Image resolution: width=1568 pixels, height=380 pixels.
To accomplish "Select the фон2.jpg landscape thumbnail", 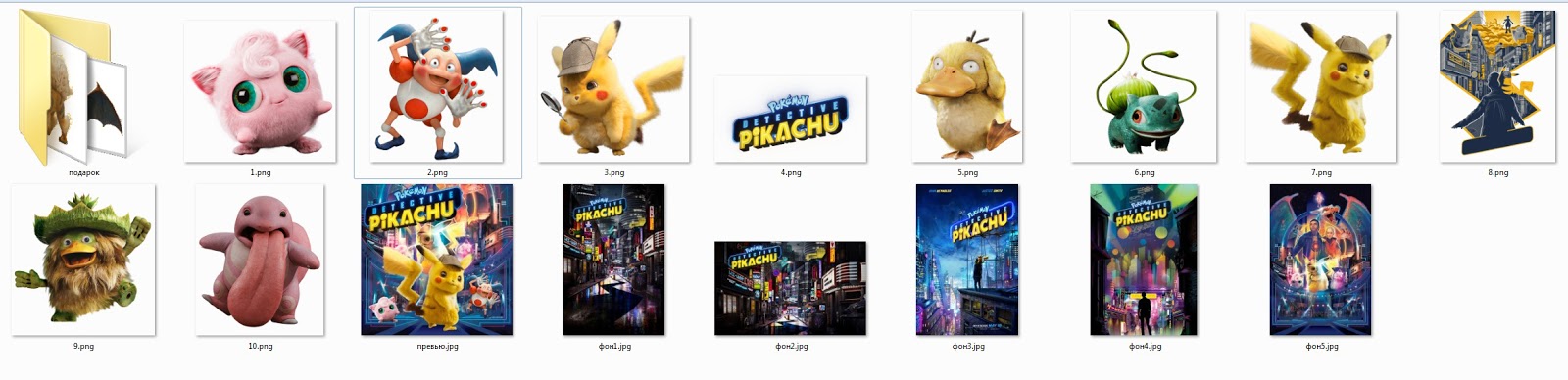I will (791, 288).
